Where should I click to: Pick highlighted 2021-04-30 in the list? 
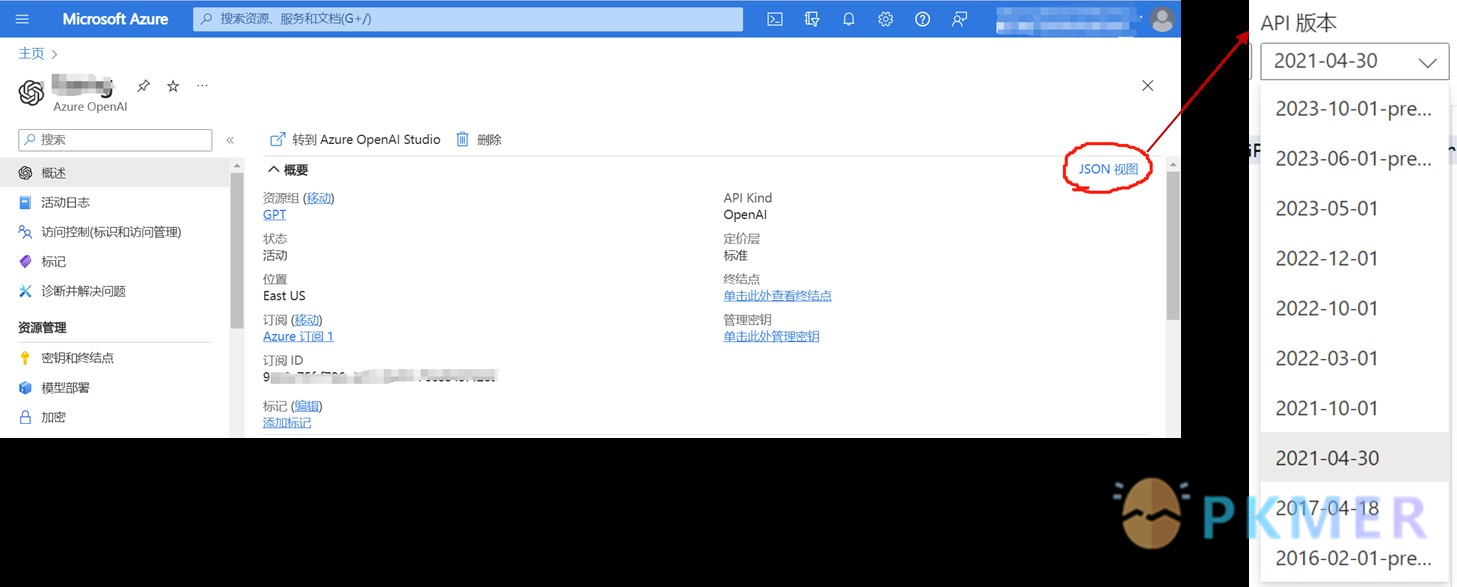coord(1354,458)
